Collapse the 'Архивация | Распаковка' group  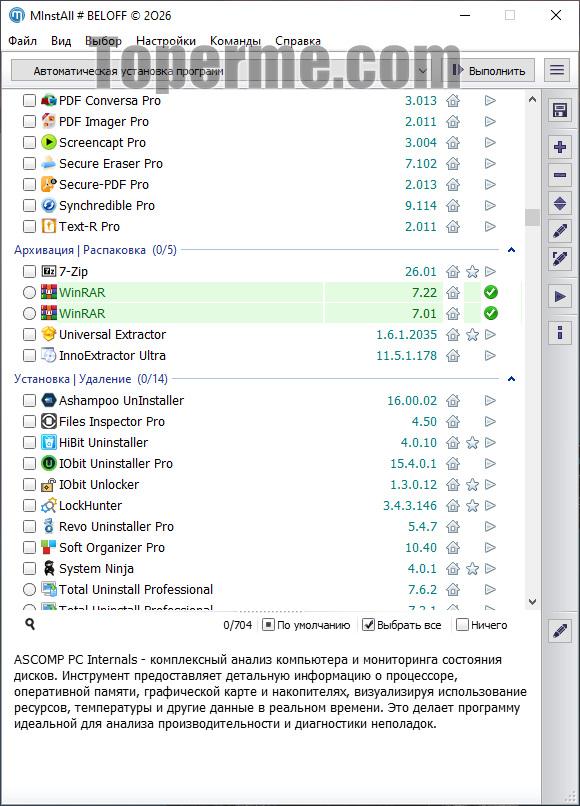tap(511, 250)
